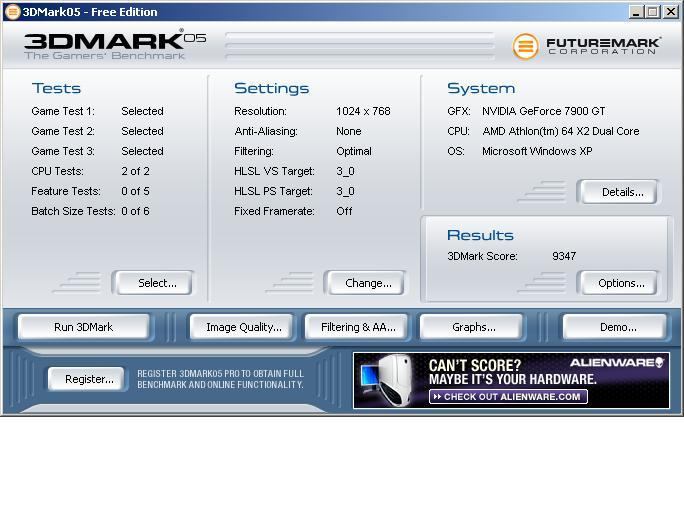Close the 3DMark05 window
The image size is (684, 512).
[670, 12]
